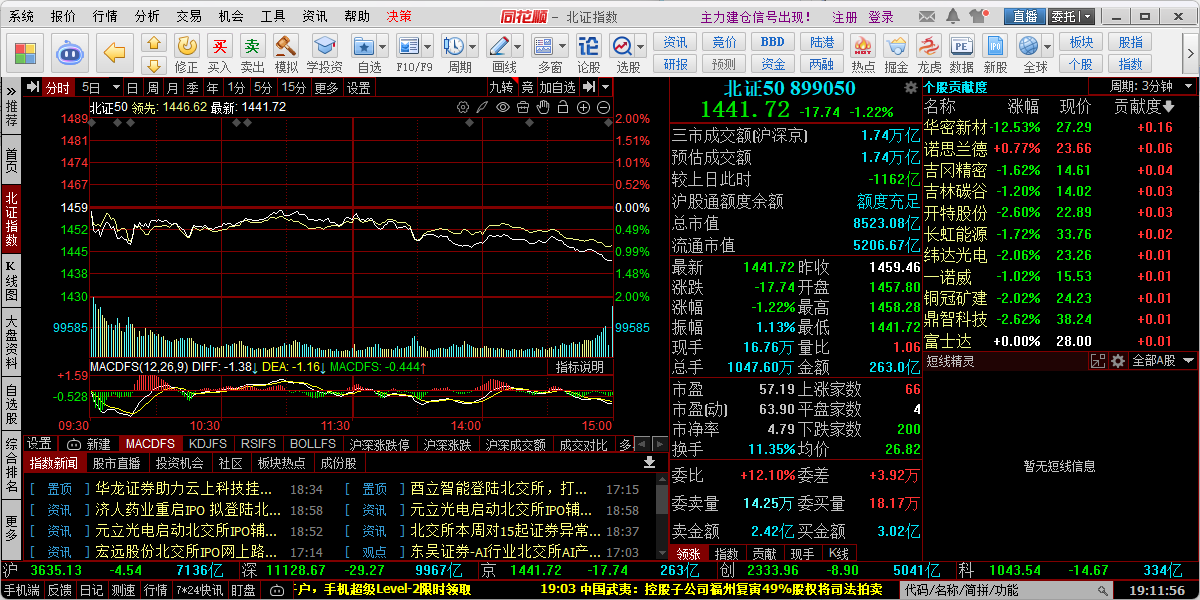Open the 北证指数 sidebar tab

[x=11, y=218]
